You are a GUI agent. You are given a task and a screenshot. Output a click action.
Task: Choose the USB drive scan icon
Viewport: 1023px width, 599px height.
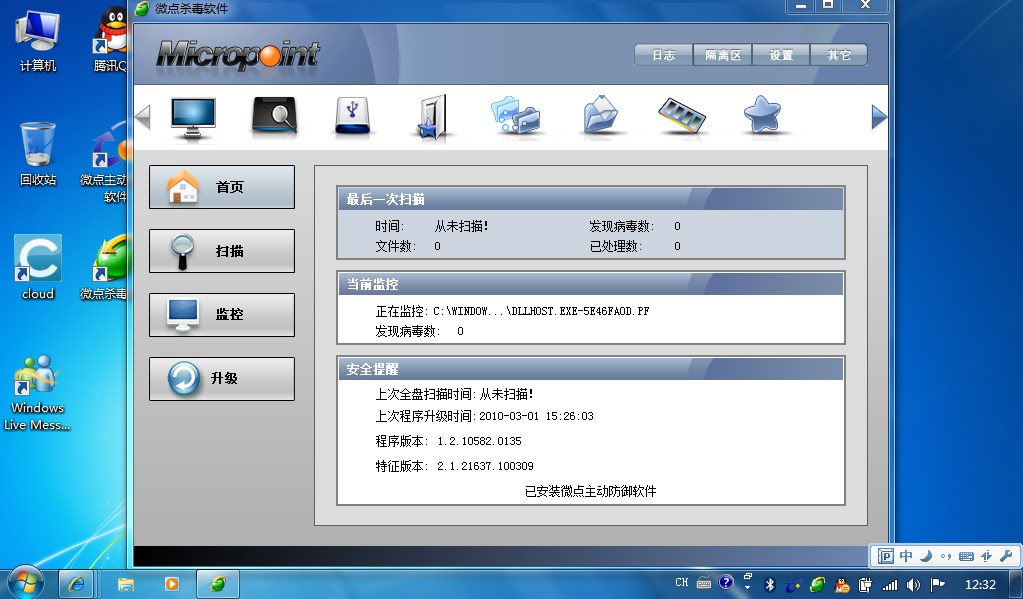point(352,116)
